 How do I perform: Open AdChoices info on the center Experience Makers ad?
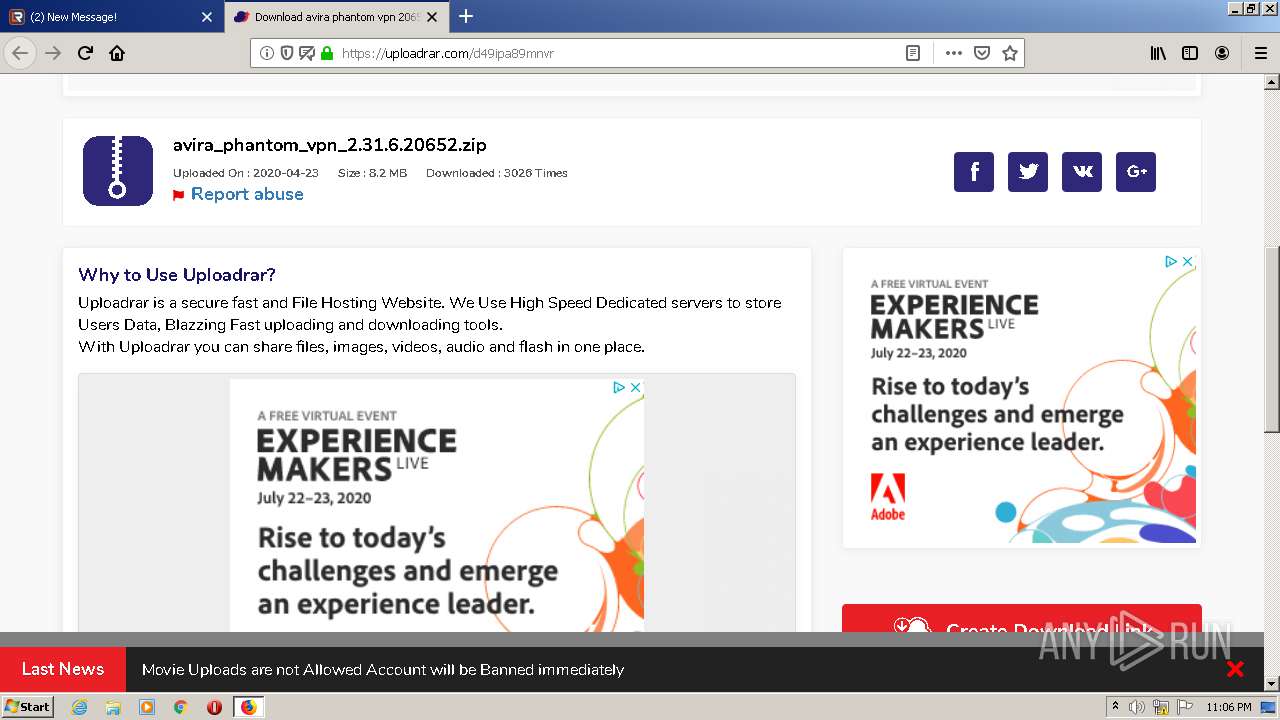click(619, 388)
